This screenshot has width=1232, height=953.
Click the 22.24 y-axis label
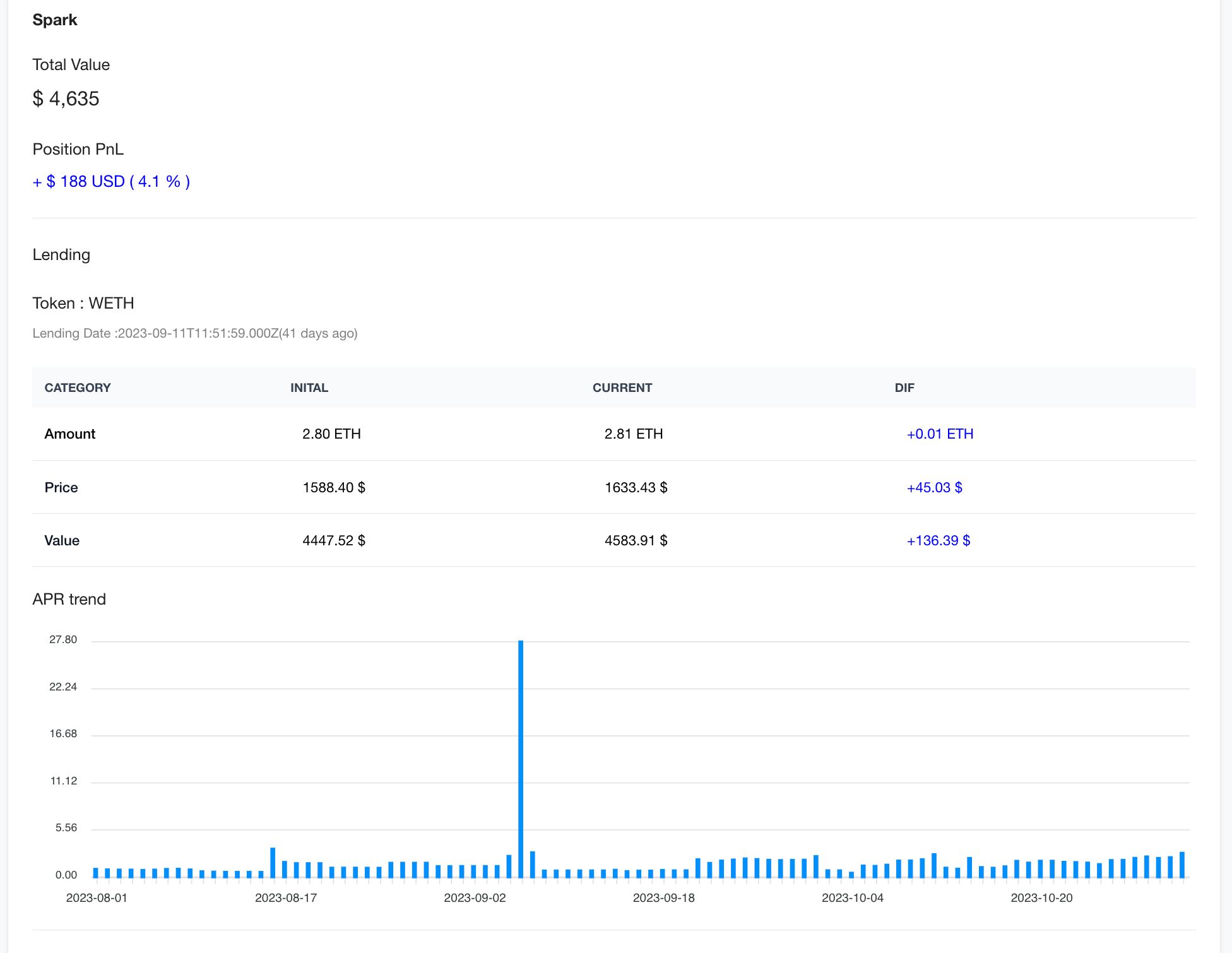(63, 687)
